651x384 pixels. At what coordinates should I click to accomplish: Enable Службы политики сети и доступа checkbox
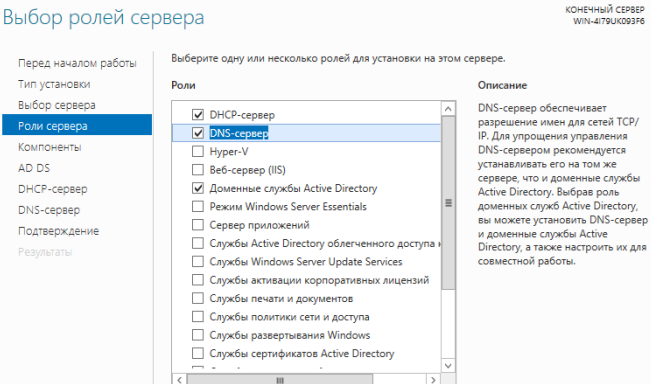coord(198,316)
